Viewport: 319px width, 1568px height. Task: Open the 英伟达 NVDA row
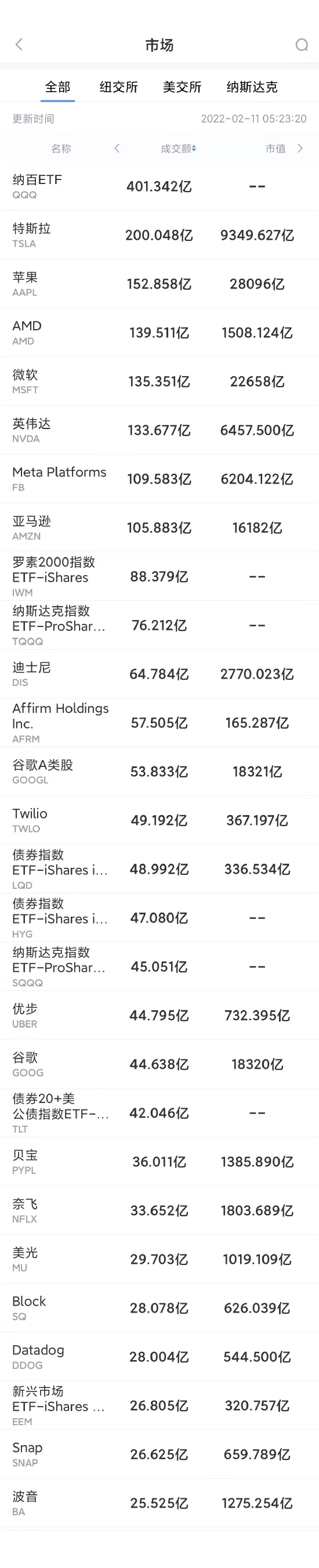tap(159, 430)
